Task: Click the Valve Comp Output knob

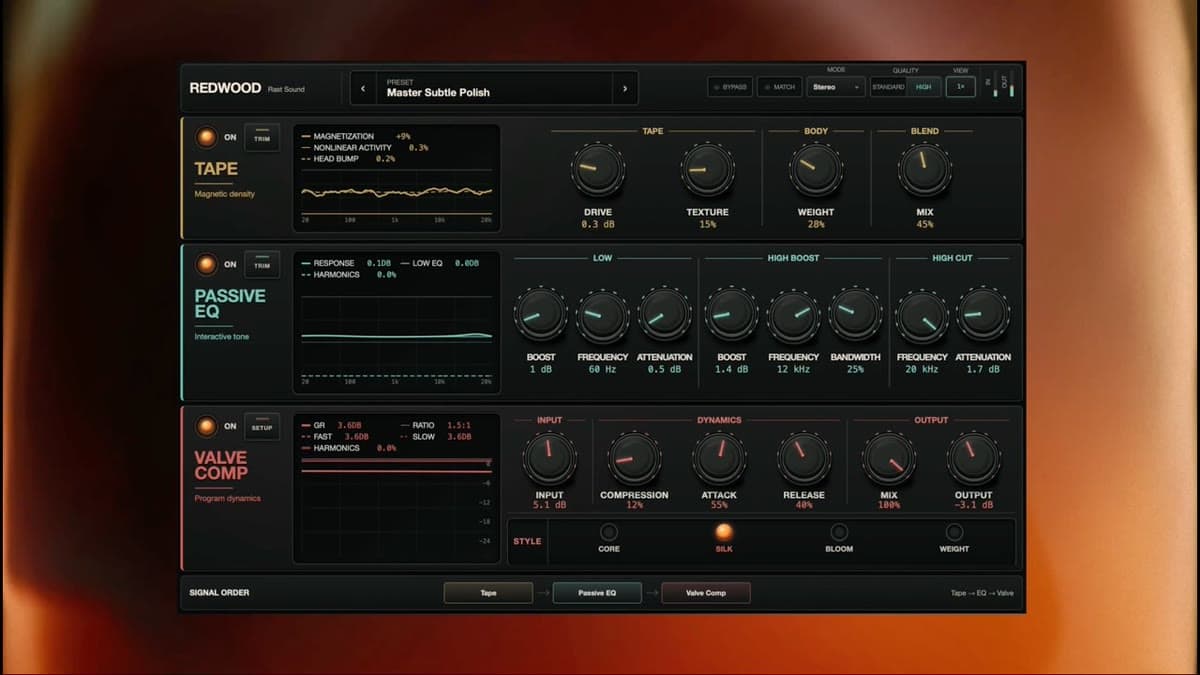Action: 973,457
